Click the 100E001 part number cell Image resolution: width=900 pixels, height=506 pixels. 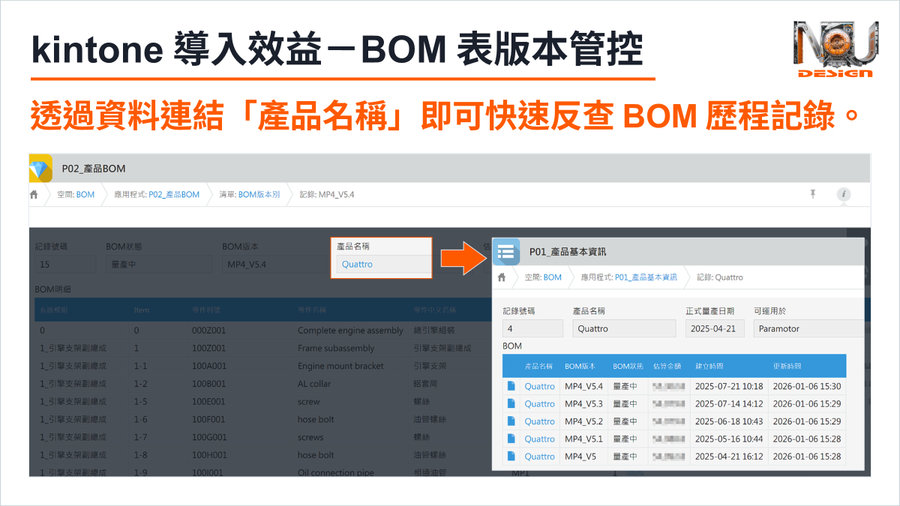tap(209, 402)
